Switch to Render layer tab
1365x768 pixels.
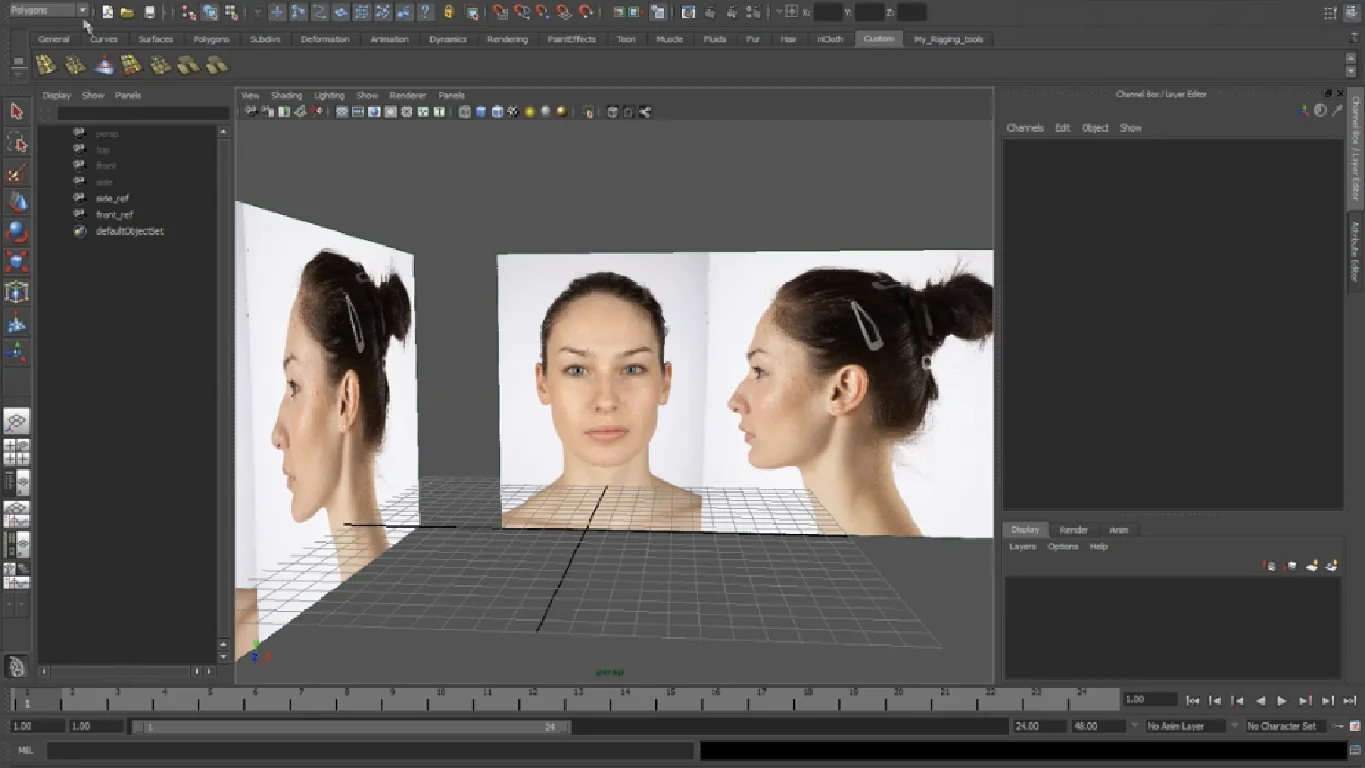tap(1074, 530)
